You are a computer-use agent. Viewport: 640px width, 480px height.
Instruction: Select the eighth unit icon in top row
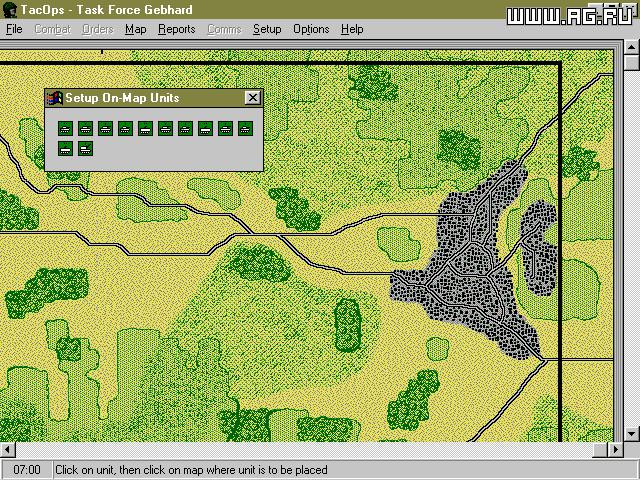coord(205,129)
